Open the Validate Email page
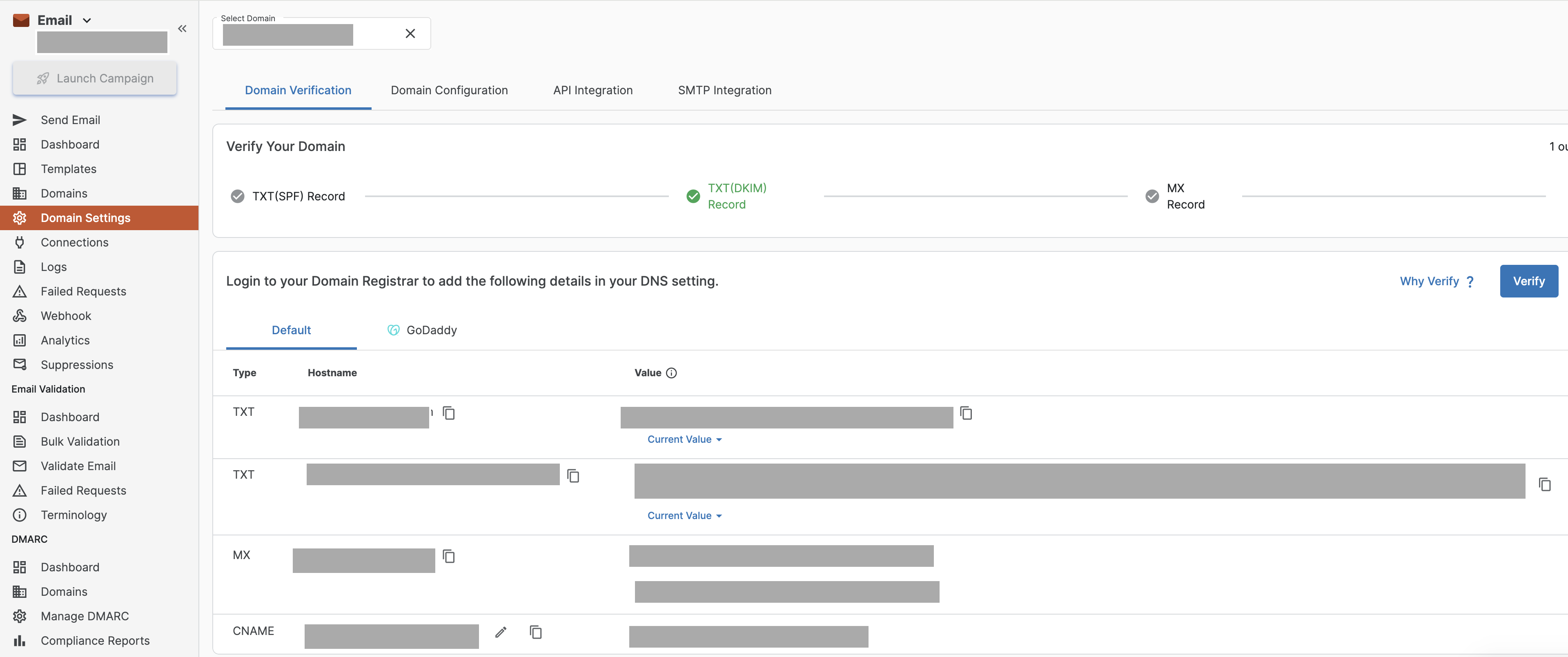This screenshot has height=657, width=1568. [x=99, y=466]
